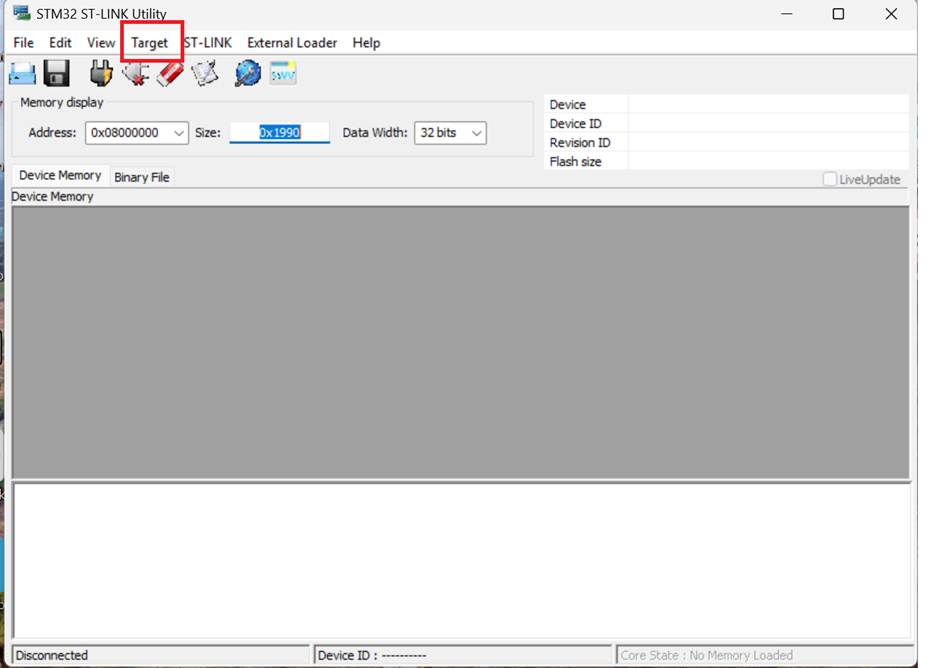
Task: Switch to the Binary File tab
Action: coord(142,177)
